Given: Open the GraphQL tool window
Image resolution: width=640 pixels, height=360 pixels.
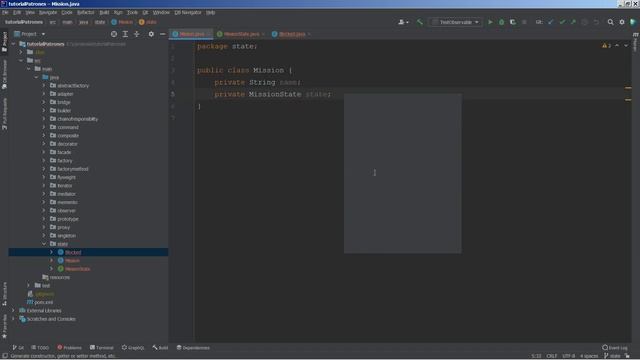Looking at the screenshot, I should pos(133,348).
